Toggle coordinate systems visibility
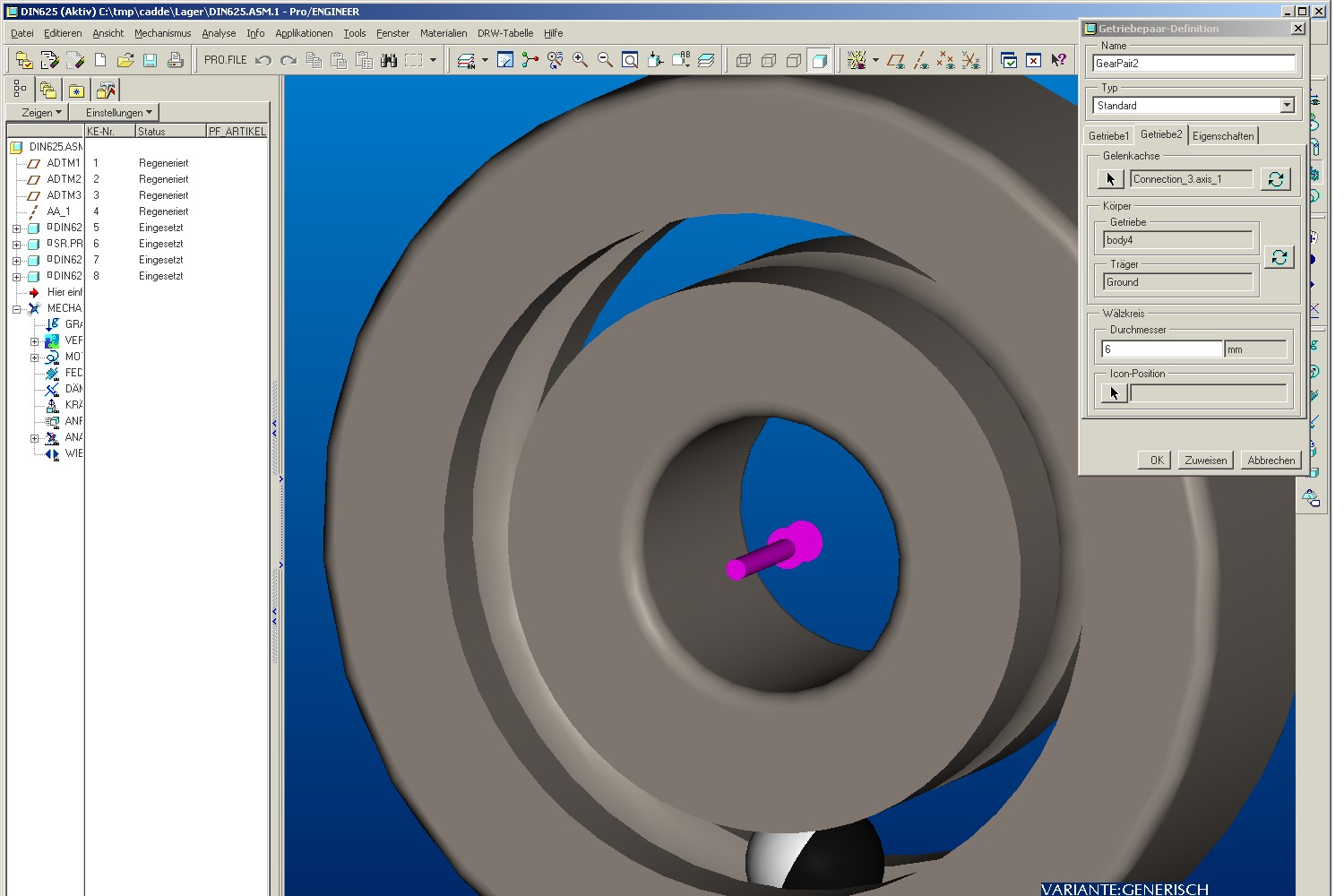The width and height of the screenshot is (1344, 896). pyautogui.click(x=970, y=60)
